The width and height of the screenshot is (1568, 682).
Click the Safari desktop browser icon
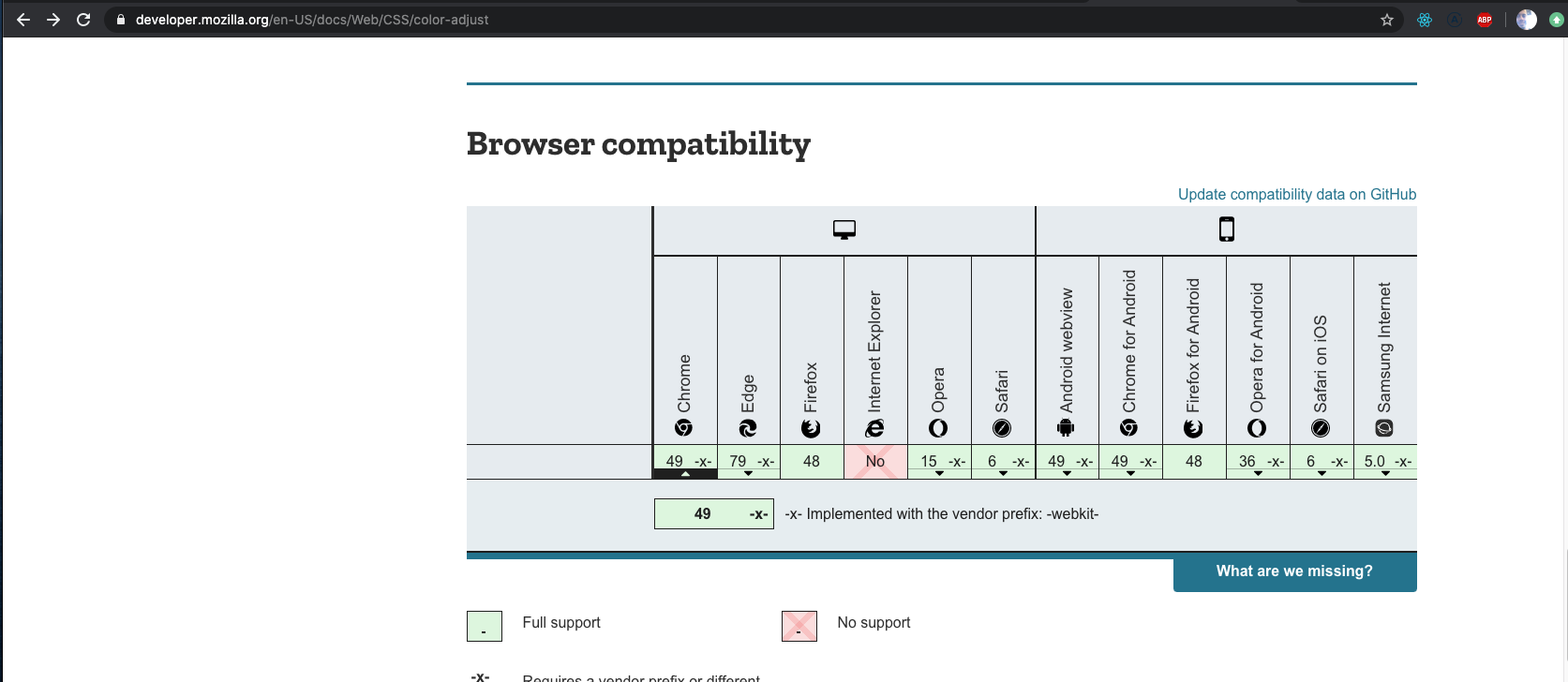click(x=1002, y=428)
